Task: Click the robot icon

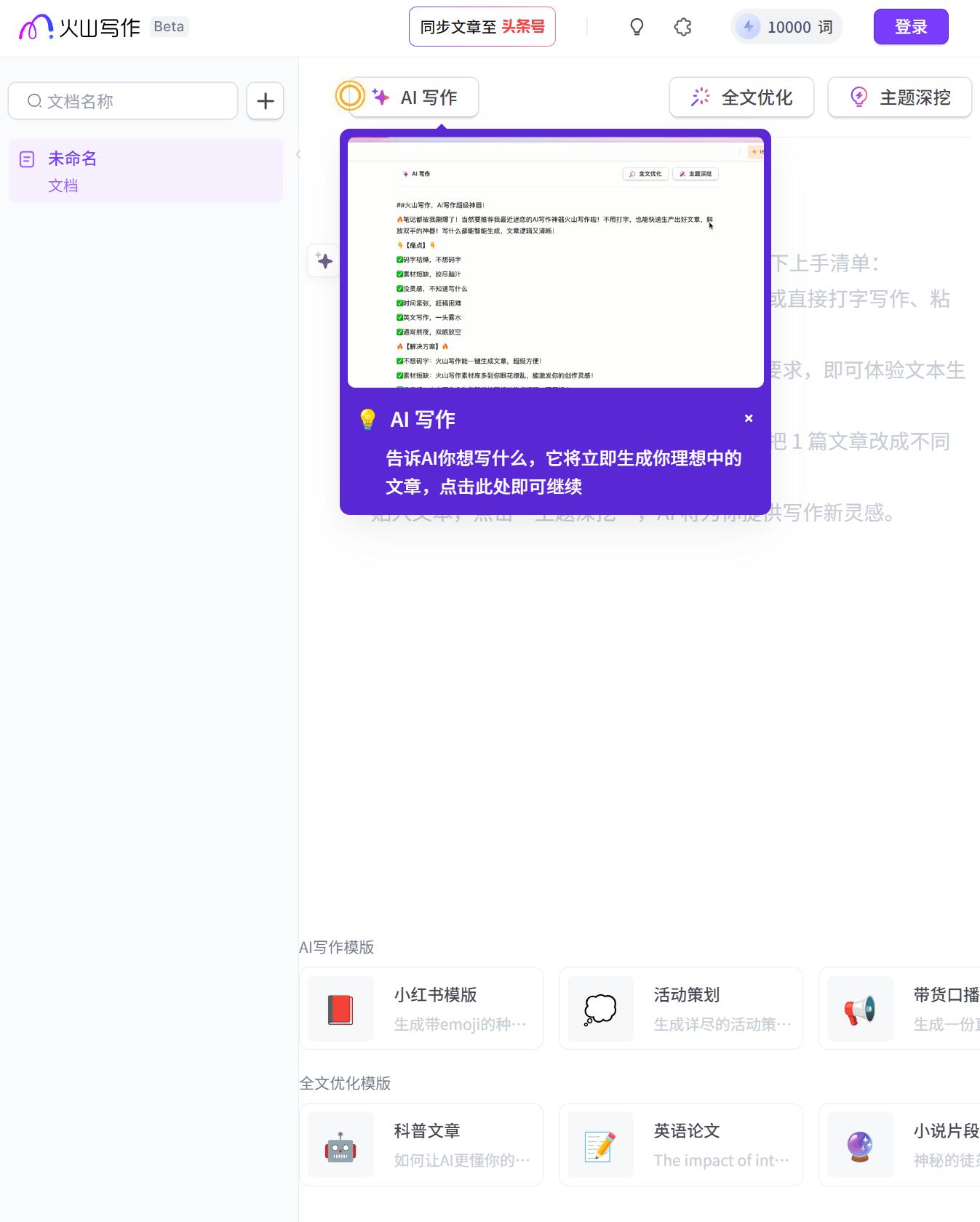Action: tap(340, 1146)
